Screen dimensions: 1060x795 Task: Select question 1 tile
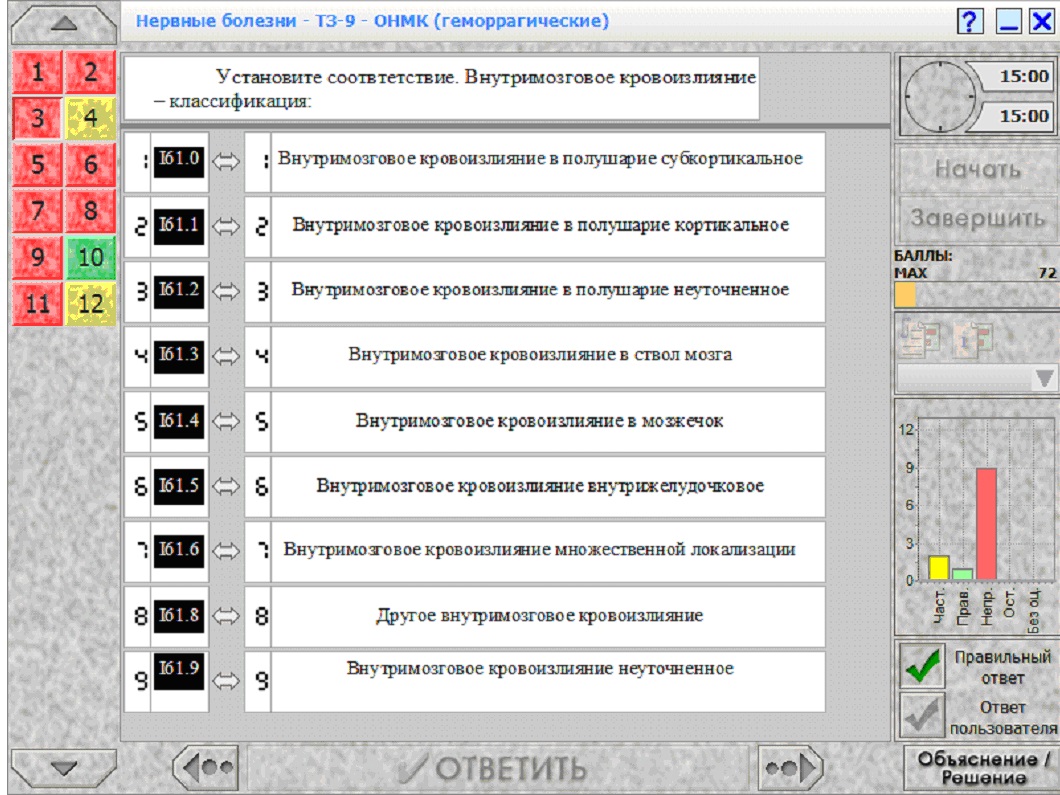38,72
